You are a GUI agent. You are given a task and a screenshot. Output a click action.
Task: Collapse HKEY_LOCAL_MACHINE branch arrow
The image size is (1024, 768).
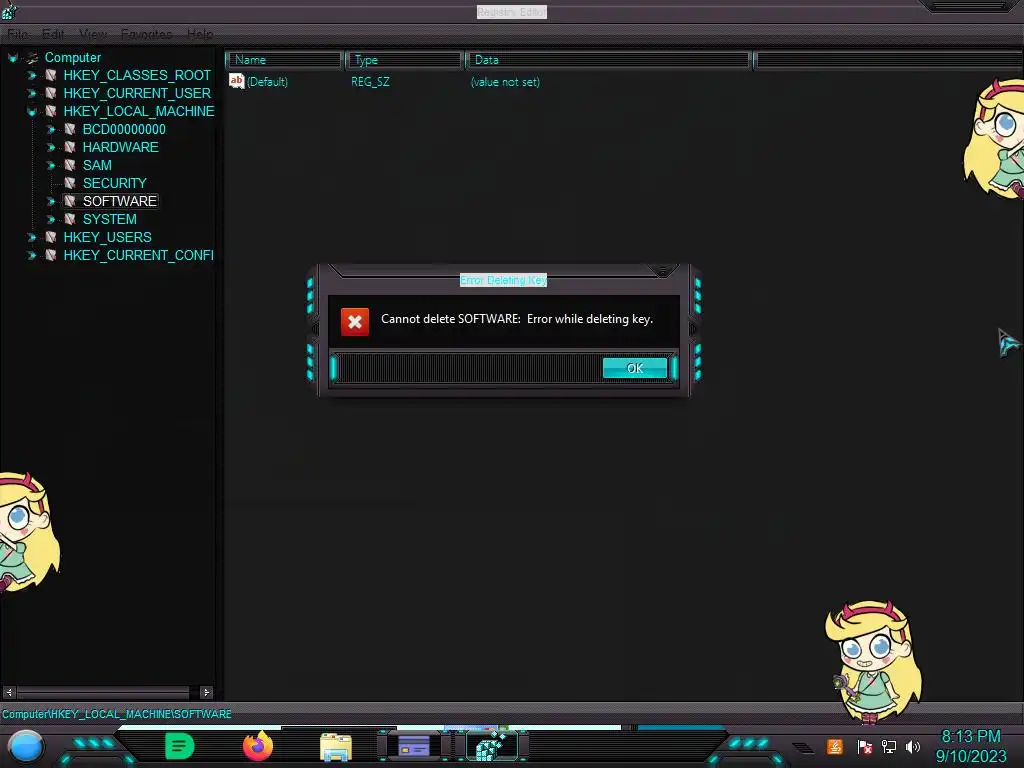(x=31, y=112)
